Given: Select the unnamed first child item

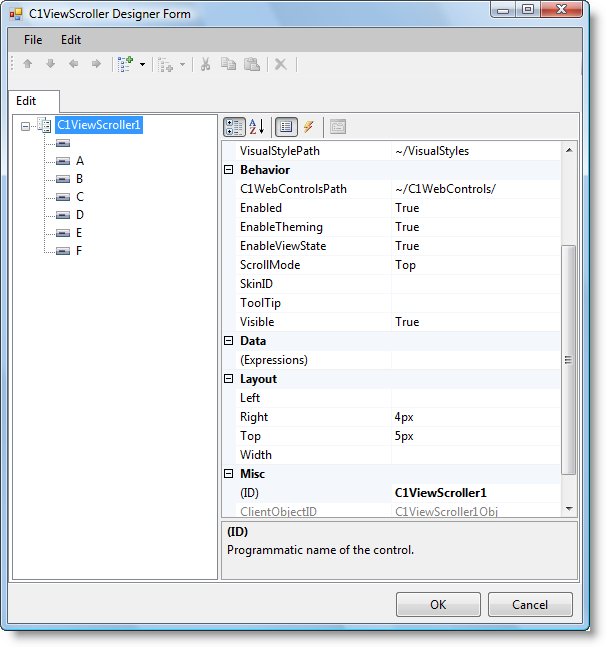Looking at the screenshot, I should (x=63, y=143).
